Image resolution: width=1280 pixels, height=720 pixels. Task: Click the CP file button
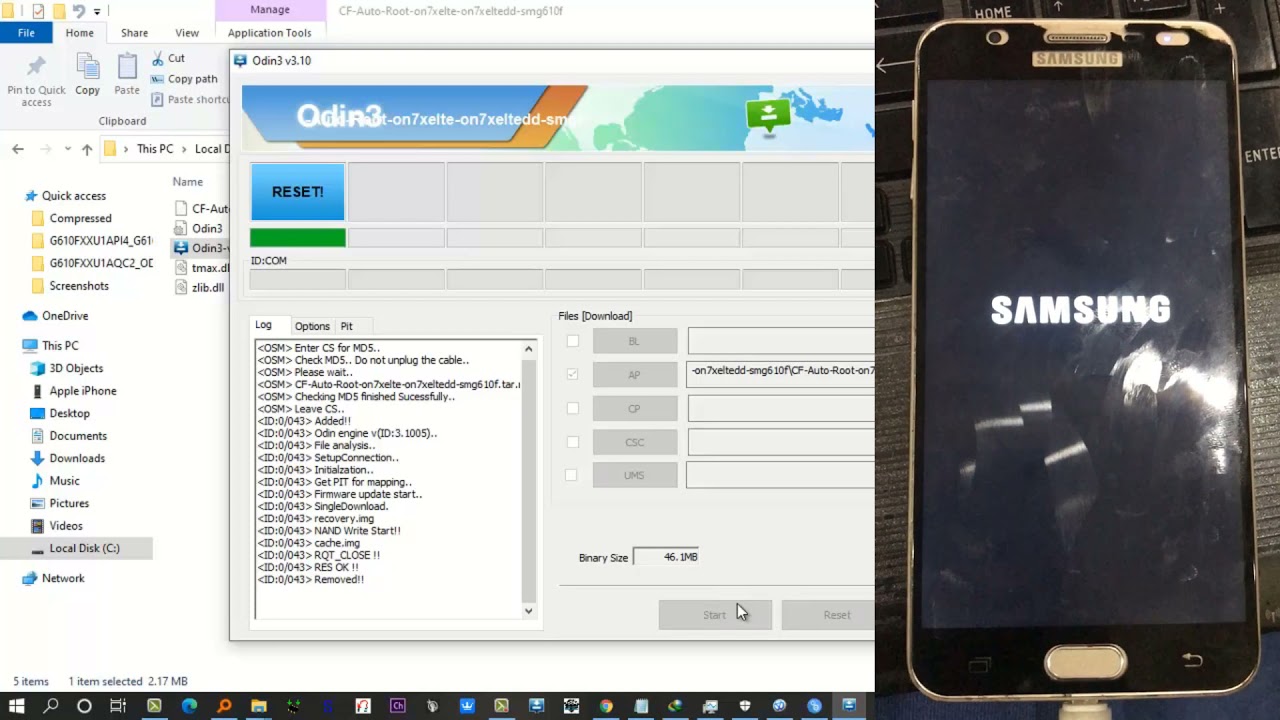[634, 409]
